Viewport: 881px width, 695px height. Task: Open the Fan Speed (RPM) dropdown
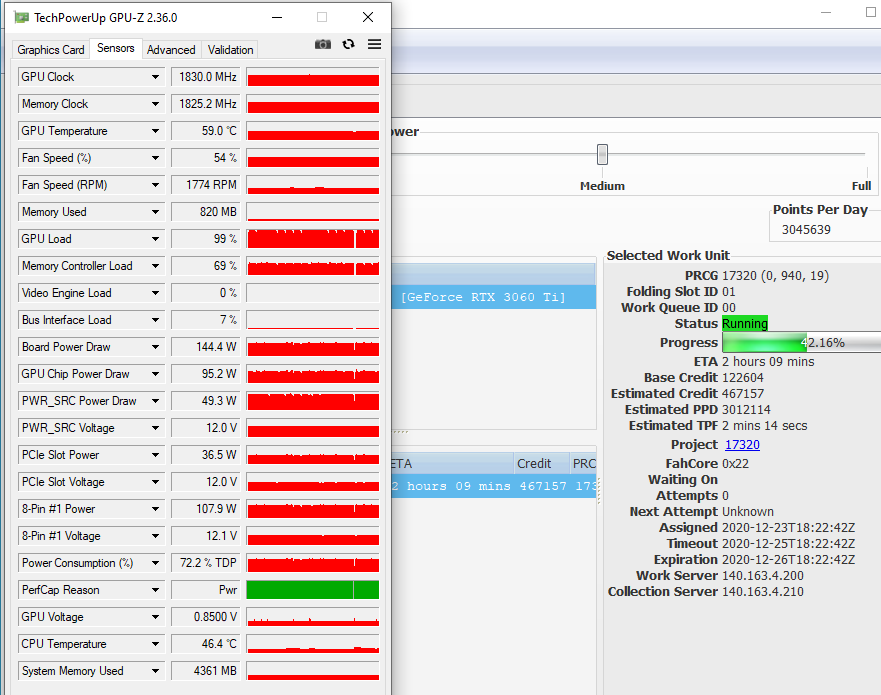click(156, 185)
